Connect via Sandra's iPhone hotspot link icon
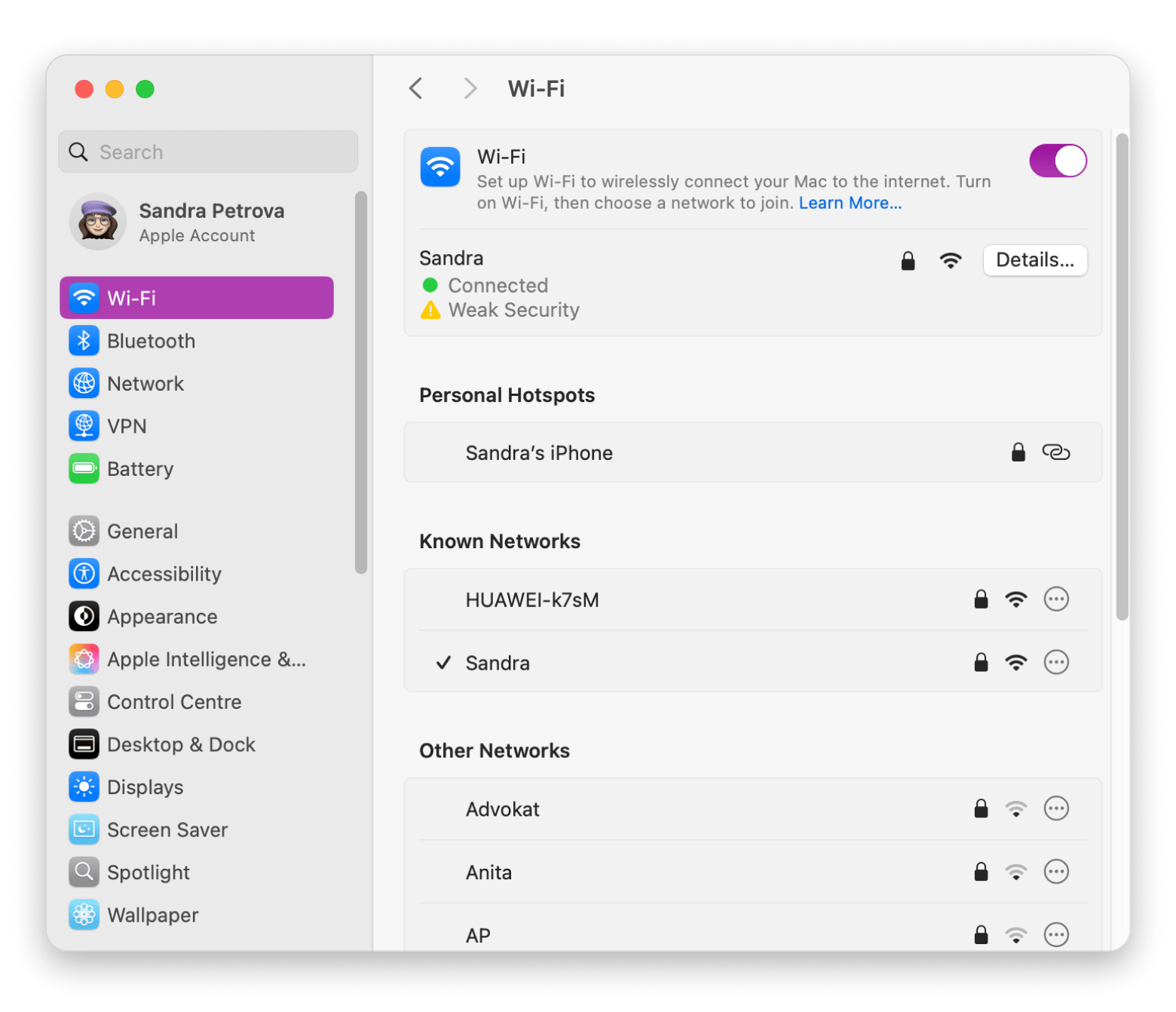Screen dimensions: 1176x1012 click(x=1055, y=452)
